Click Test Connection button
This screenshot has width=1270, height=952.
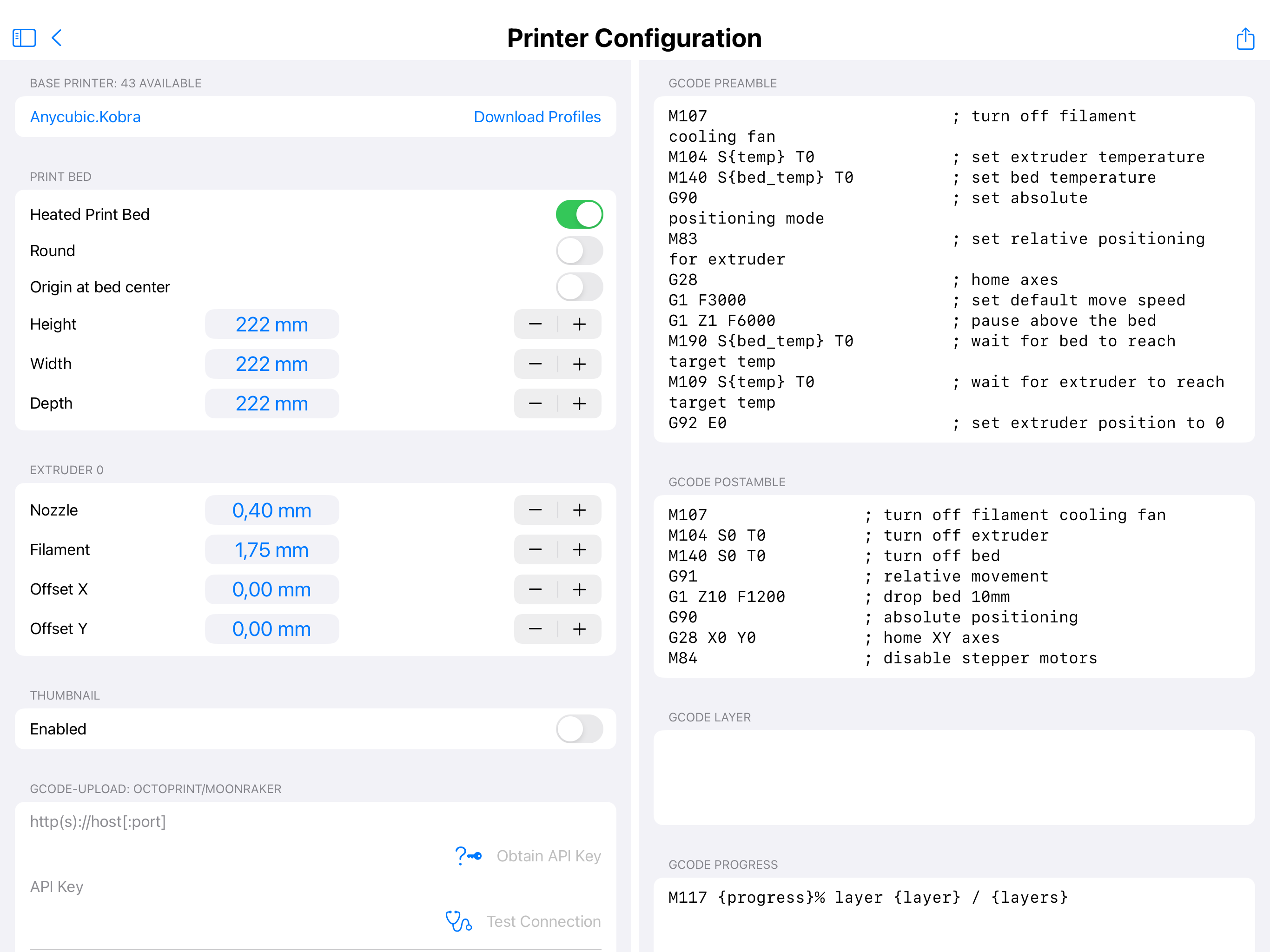(x=543, y=921)
